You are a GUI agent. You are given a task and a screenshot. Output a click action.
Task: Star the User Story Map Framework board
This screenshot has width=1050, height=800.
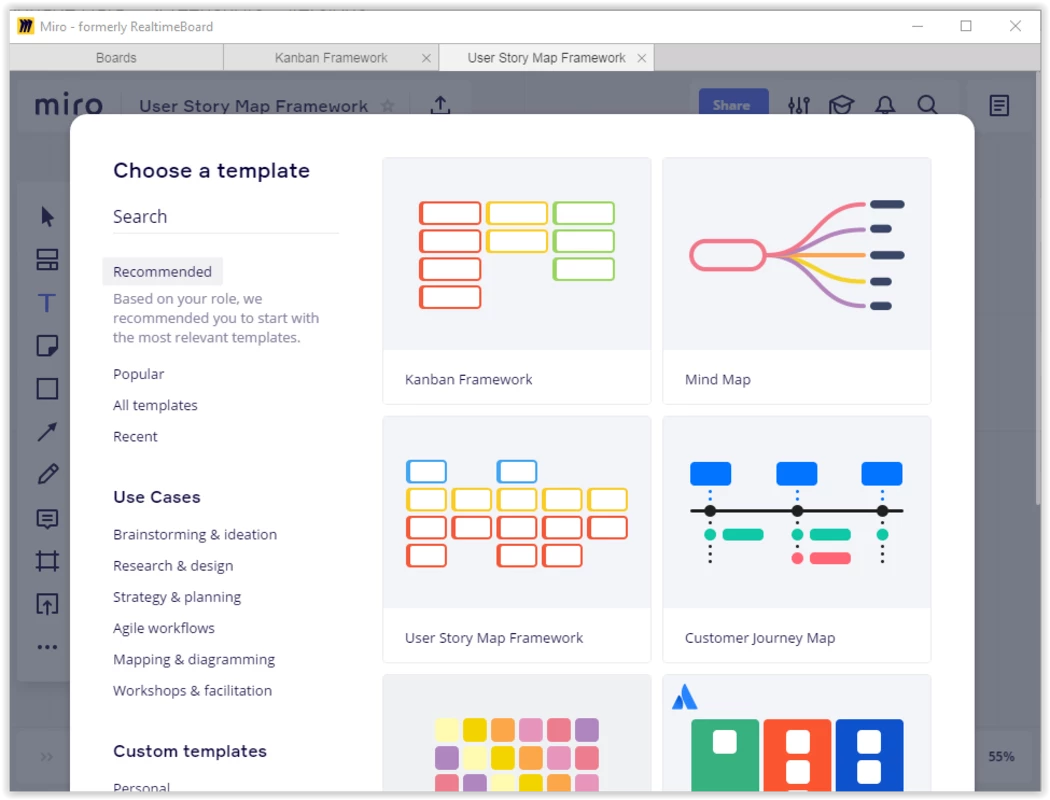(x=388, y=106)
